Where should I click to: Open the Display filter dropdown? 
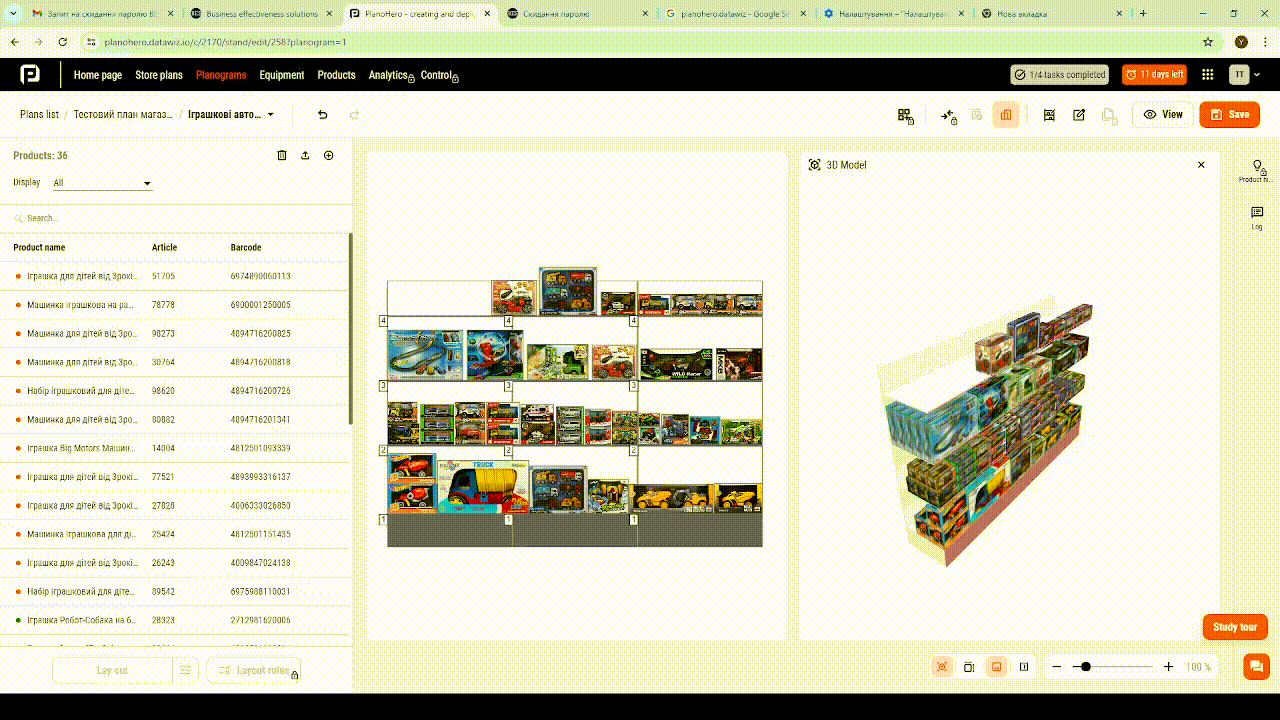(x=102, y=183)
